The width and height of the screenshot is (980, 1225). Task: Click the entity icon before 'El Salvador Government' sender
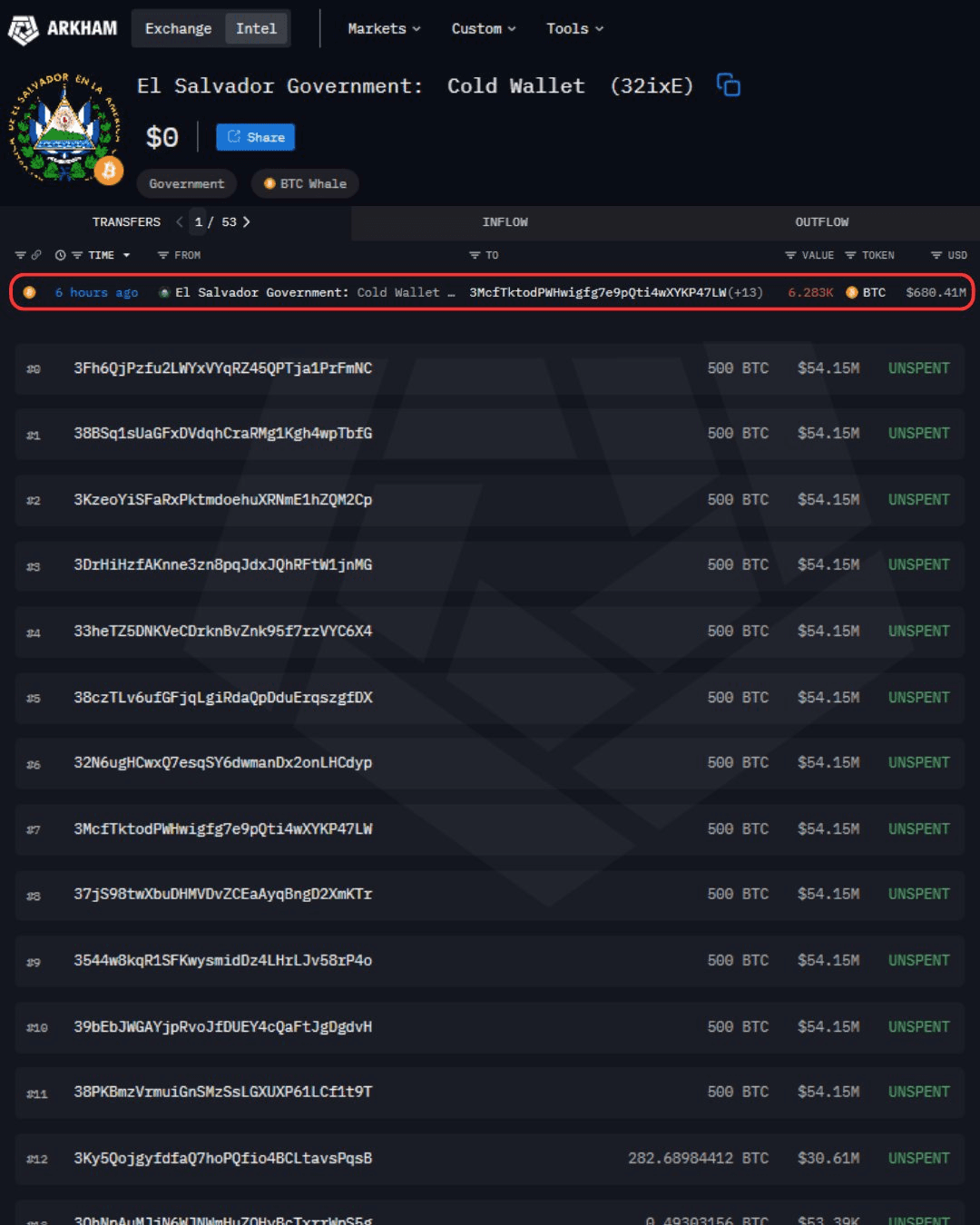click(164, 292)
